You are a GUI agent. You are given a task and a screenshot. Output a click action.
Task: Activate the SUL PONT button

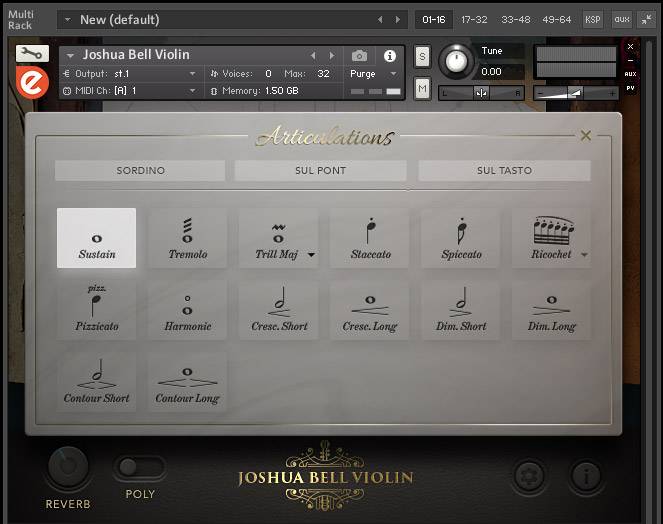point(320,170)
